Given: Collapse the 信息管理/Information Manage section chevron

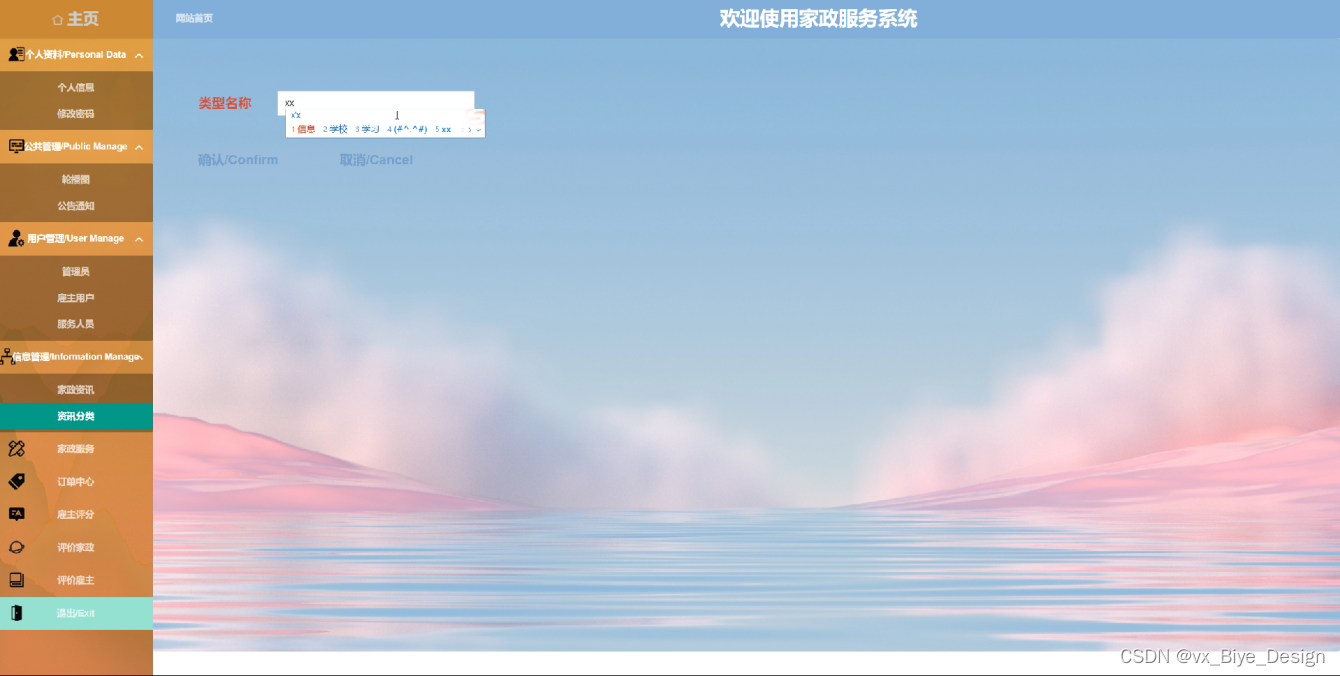Looking at the screenshot, I should 141,357.
